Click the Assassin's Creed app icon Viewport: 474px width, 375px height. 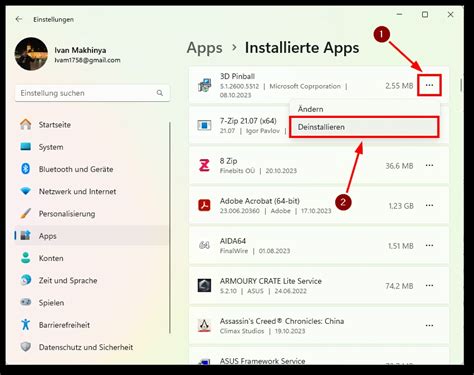pos(204,325)
